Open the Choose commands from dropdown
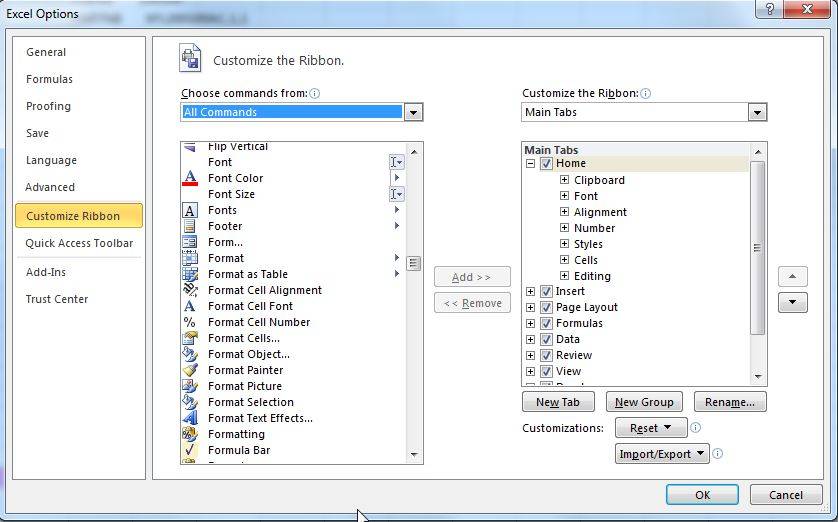Viewport: 838px width, 522px height. 414,112
